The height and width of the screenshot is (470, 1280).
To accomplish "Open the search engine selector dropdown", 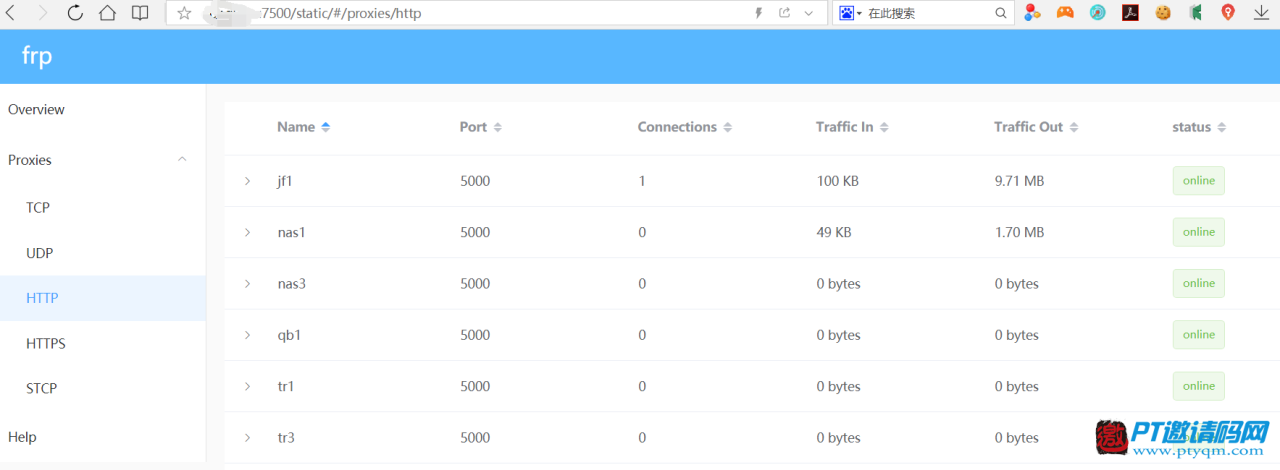I will 851,13.
